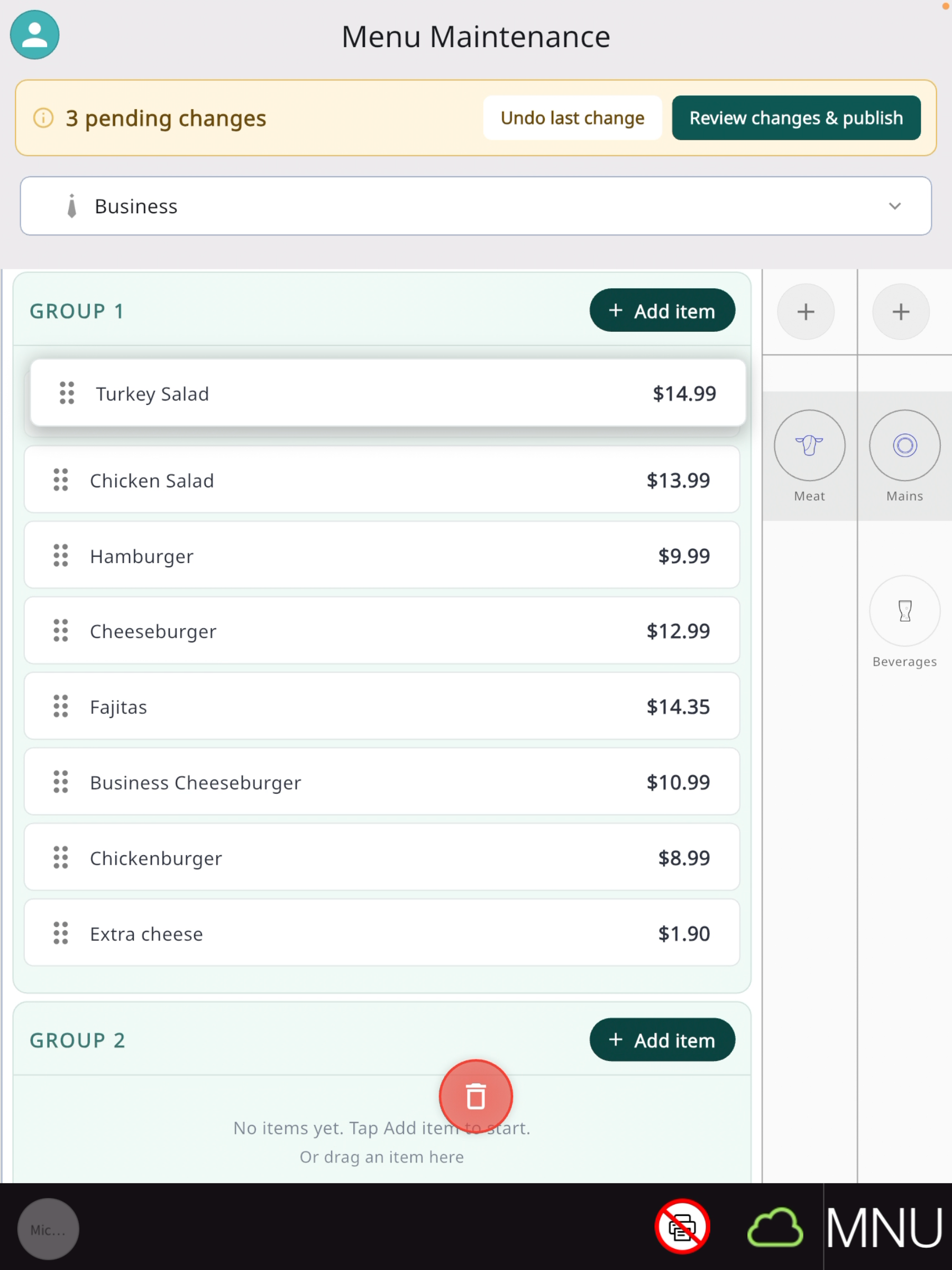Expand the Business menu dropdown
952x1270 pixels.
[475, 206]
